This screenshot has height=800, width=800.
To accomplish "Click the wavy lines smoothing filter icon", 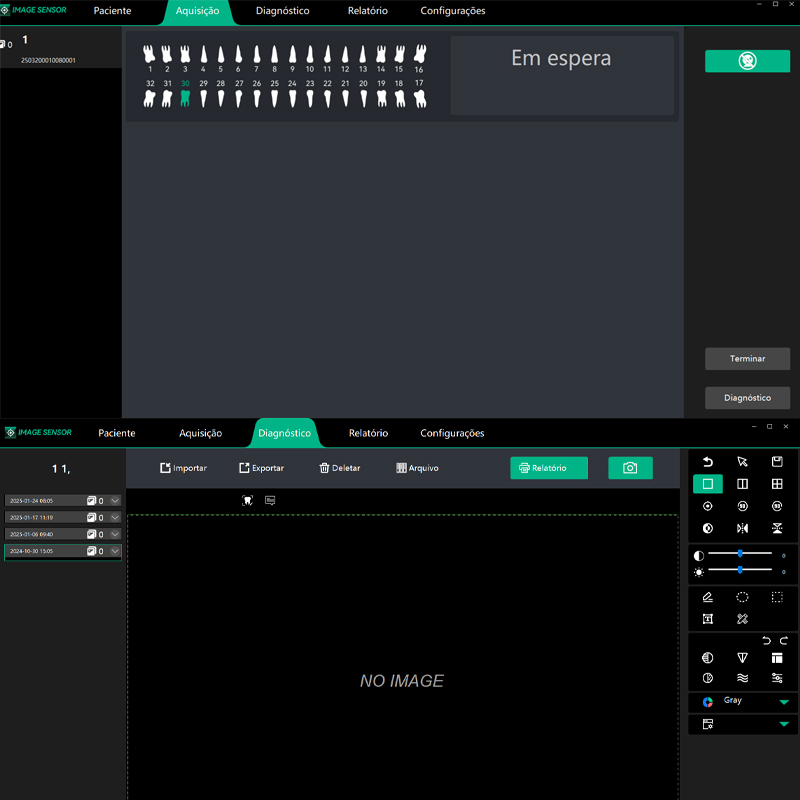I will 742,678.
